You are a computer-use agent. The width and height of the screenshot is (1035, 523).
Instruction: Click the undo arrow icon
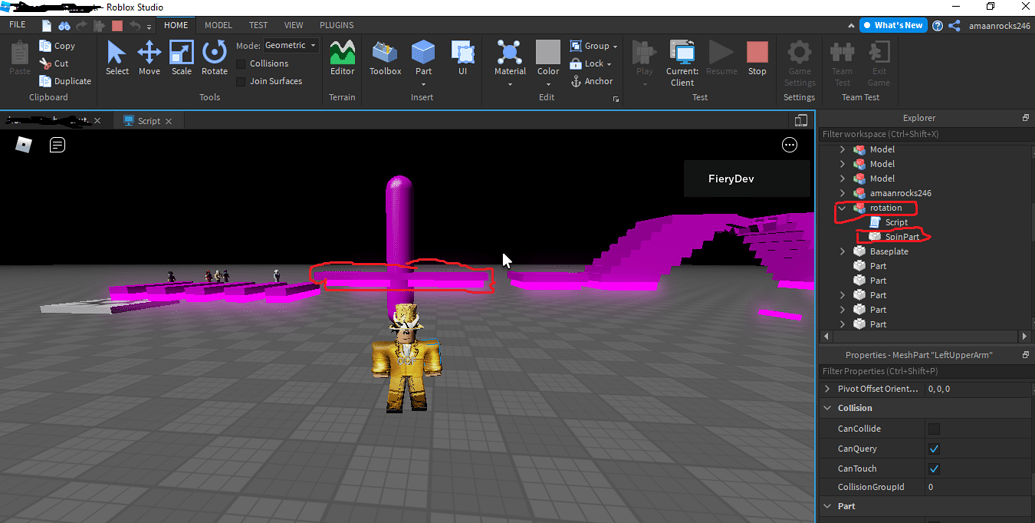pos(135,26)
